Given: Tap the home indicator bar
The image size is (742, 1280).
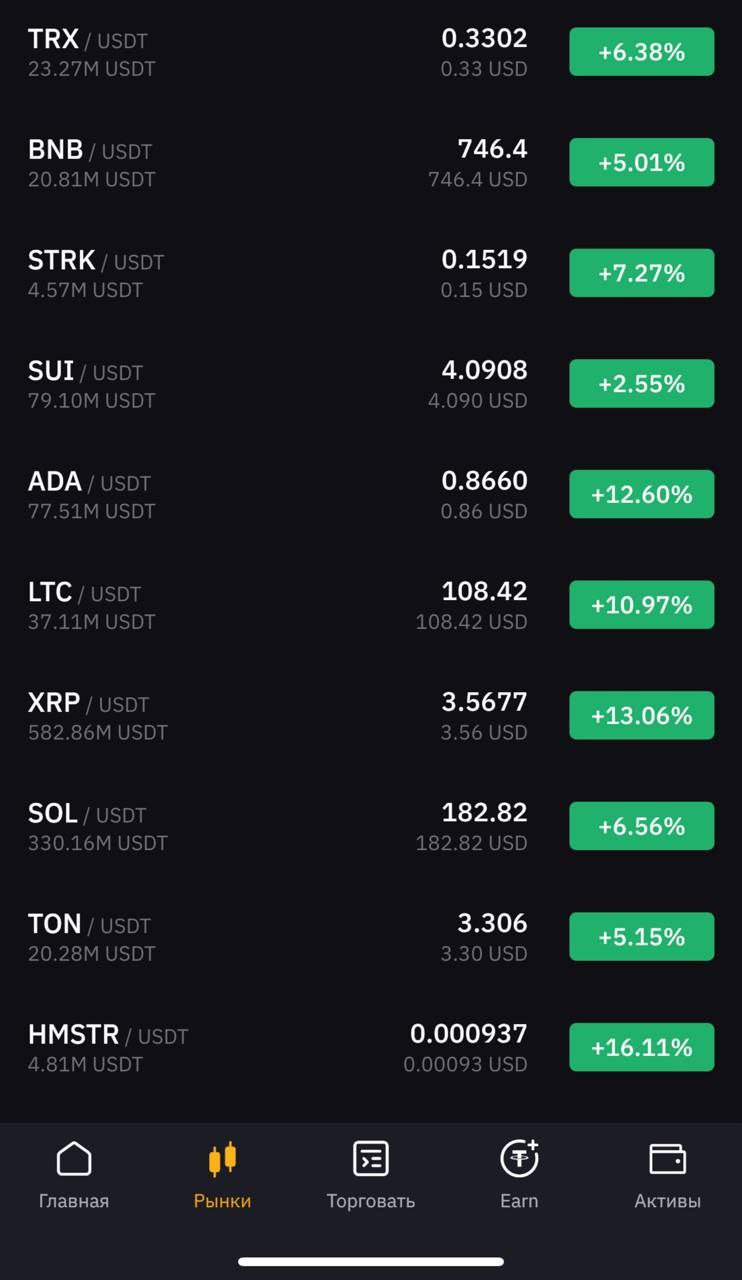Looking at the screenshot, I should (371, 1262).
